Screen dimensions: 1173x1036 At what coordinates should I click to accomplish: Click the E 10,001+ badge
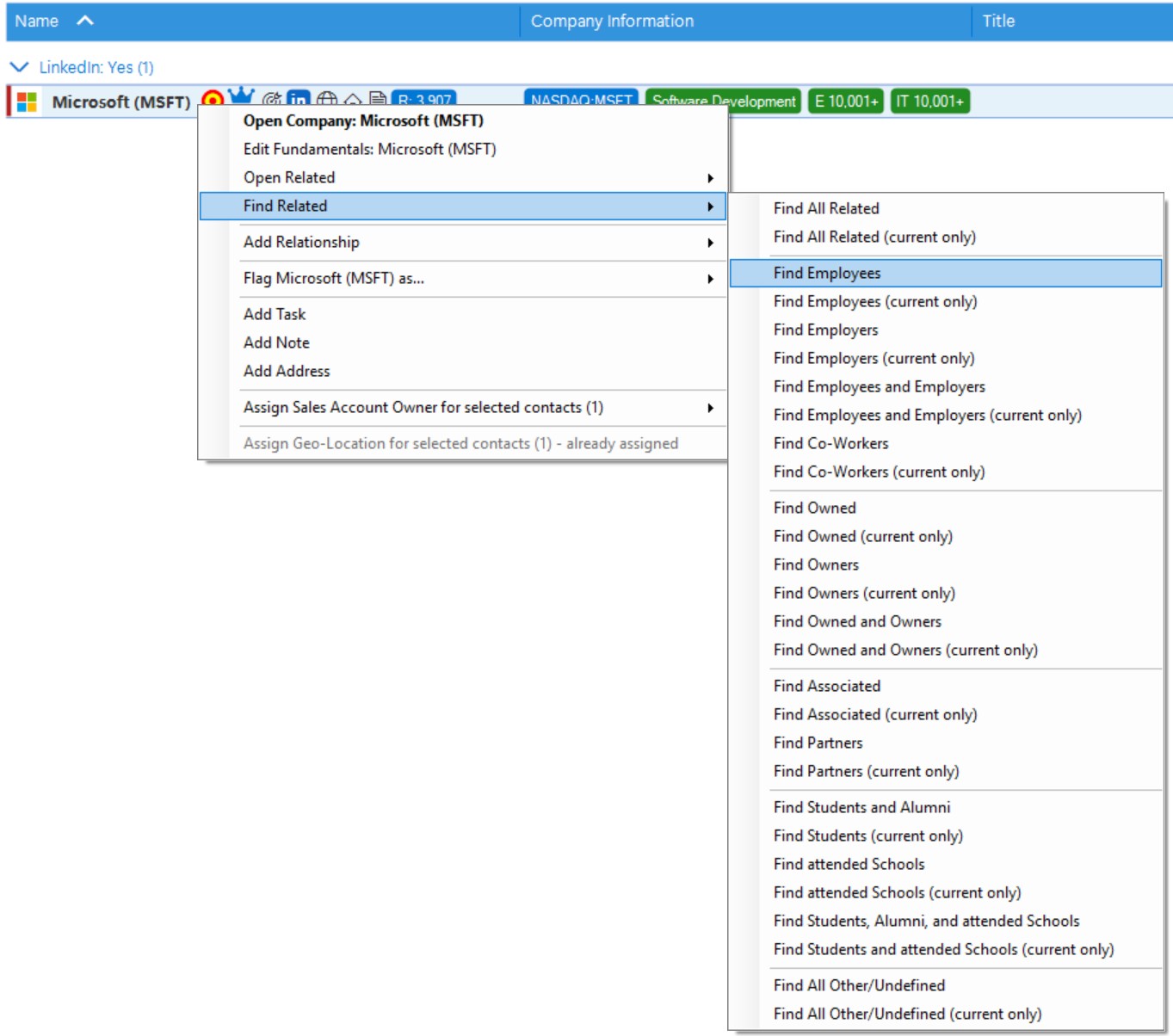click(846, 101)
